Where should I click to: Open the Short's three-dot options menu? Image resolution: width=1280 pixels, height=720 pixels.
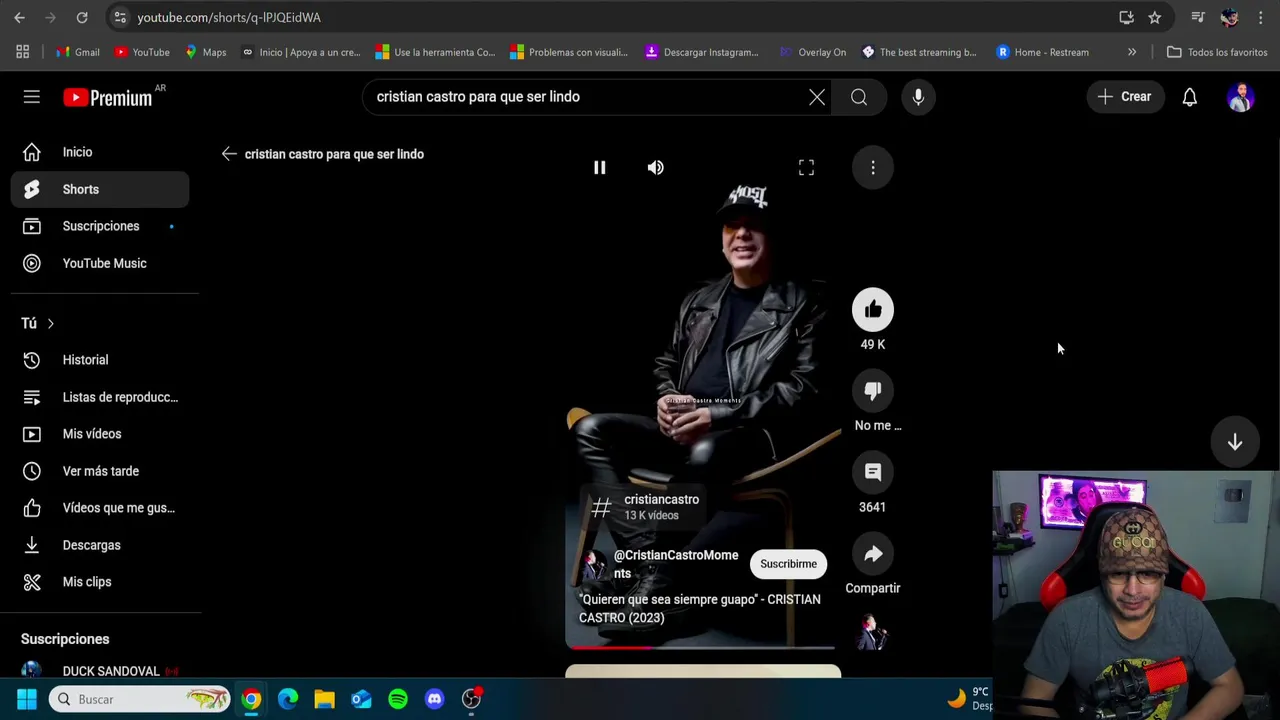pyautogui.click(x=873, y=168)
